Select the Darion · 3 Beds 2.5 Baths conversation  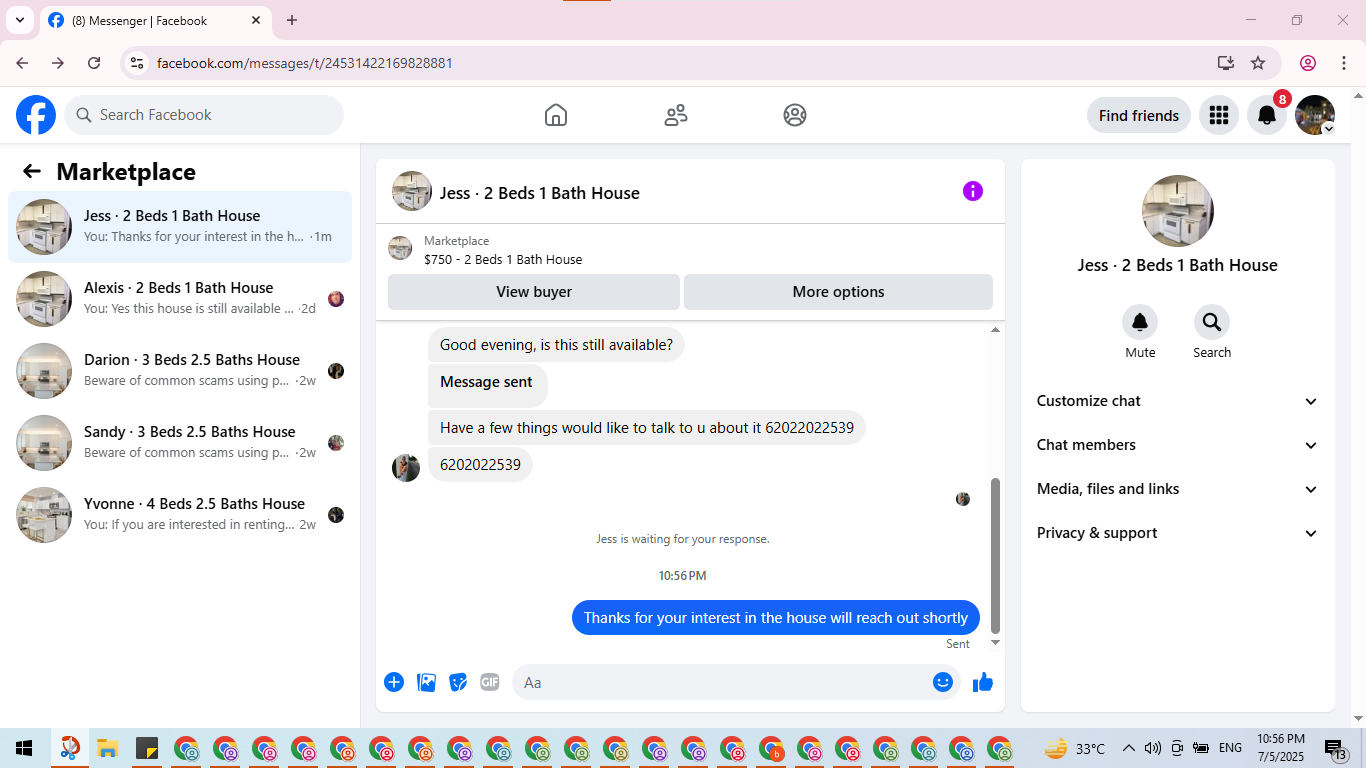tap(180, 371)
